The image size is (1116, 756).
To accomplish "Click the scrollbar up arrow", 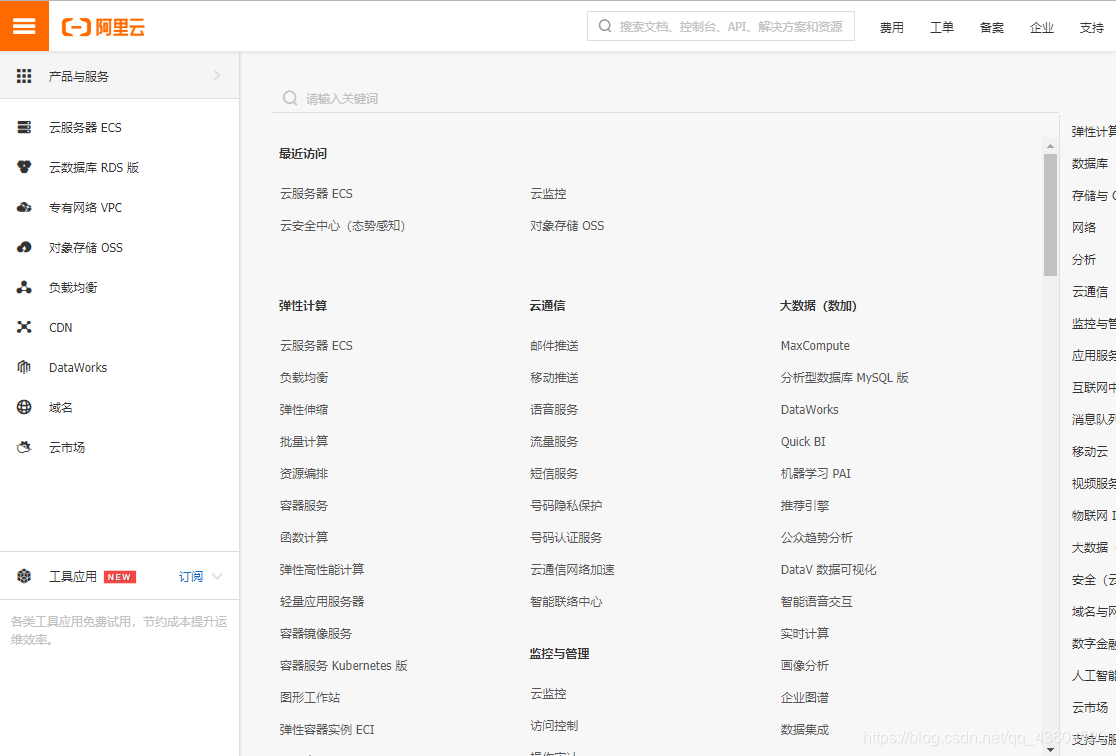I will tap(1051, 145).
